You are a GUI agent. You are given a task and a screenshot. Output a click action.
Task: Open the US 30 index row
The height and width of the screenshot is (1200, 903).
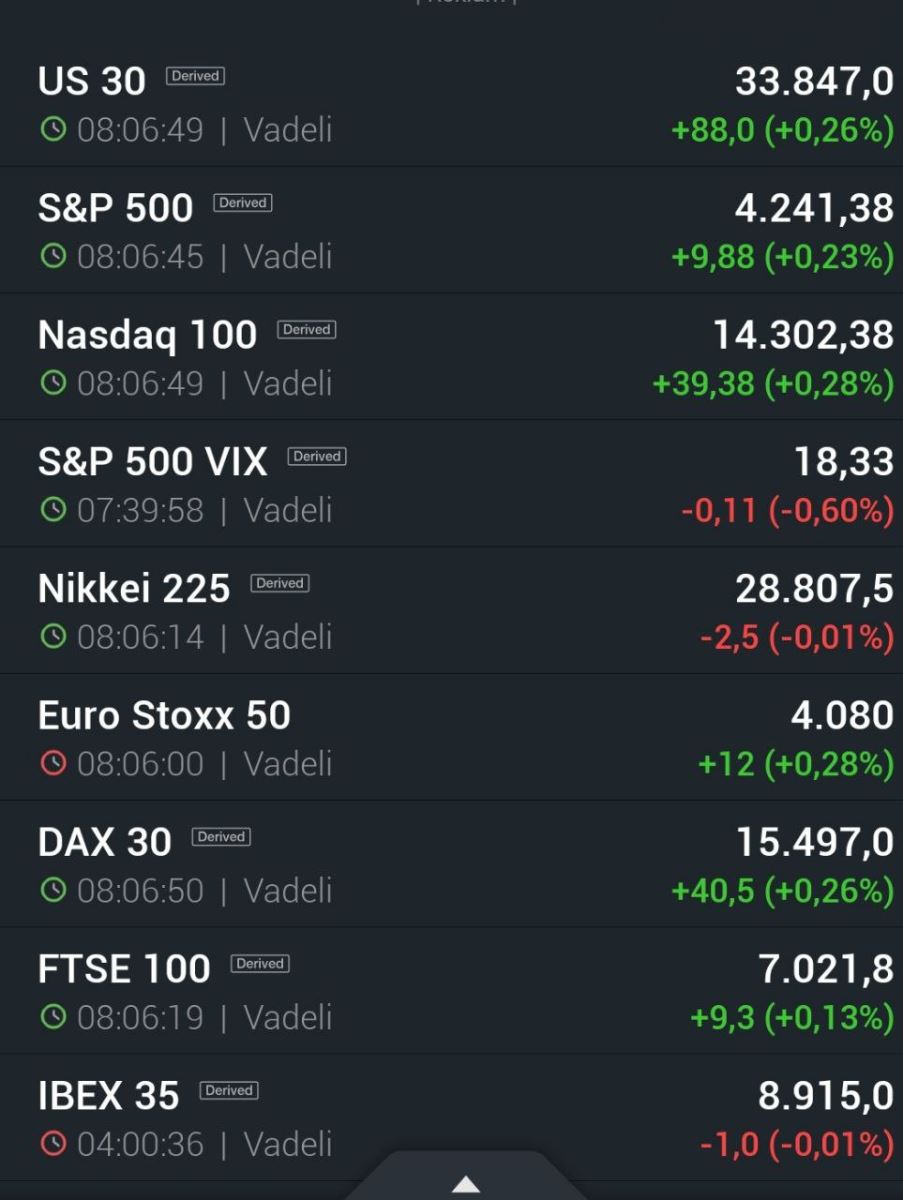tap(451, 104)
